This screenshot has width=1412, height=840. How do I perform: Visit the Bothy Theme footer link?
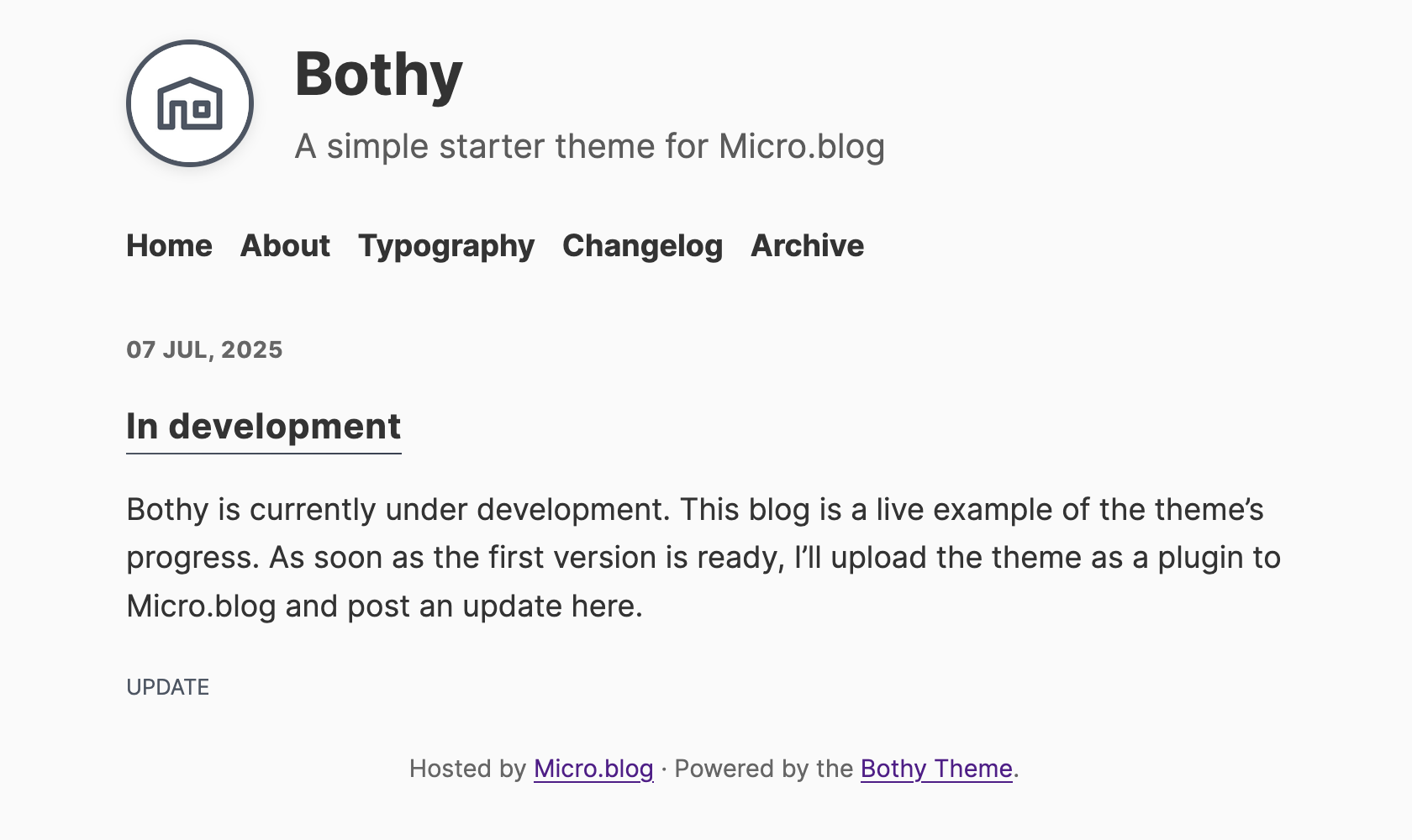point(936,769)
